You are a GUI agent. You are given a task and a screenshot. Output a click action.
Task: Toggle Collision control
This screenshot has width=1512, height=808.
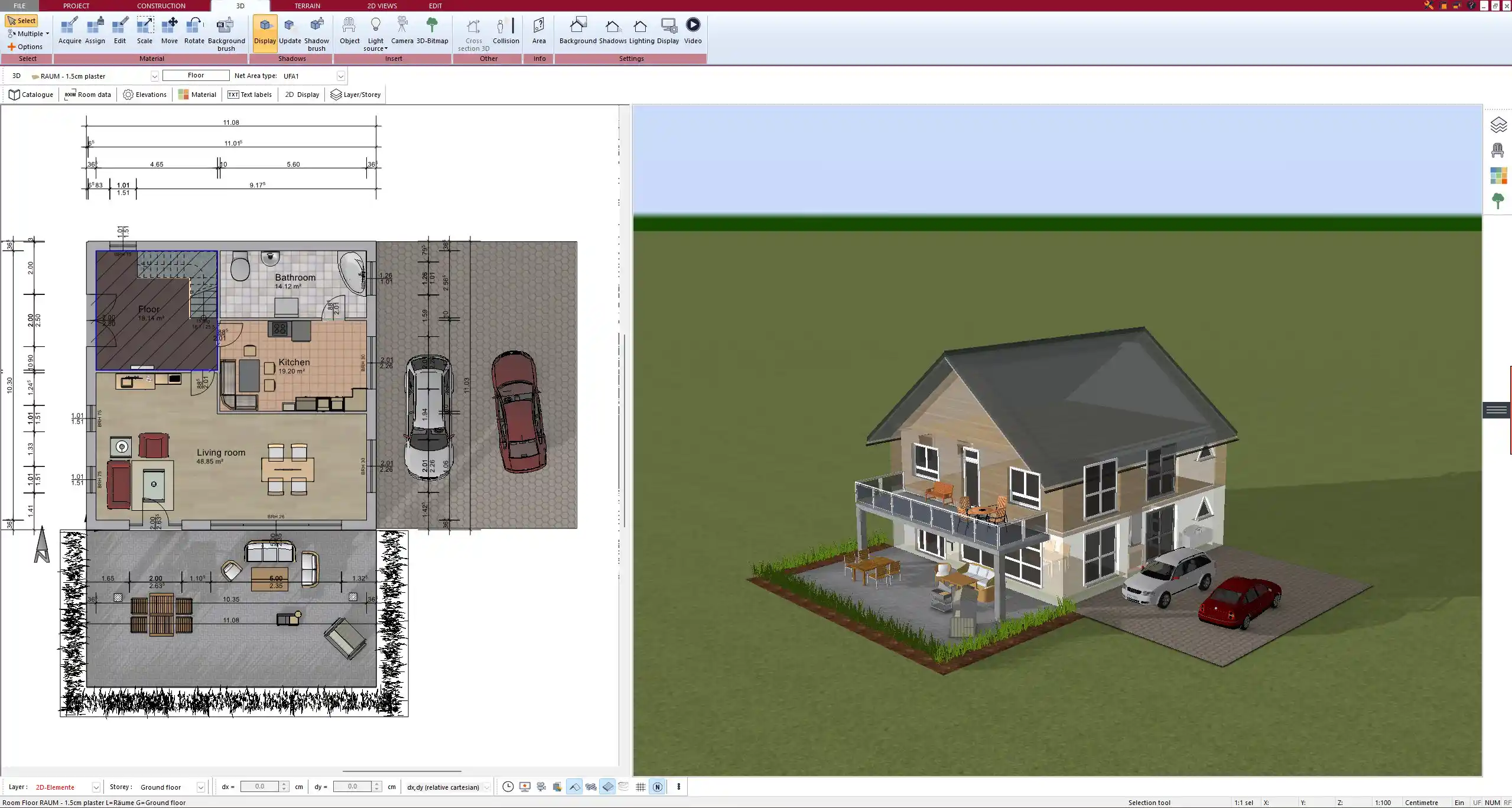pyautogui.click(x=506, y=31)
